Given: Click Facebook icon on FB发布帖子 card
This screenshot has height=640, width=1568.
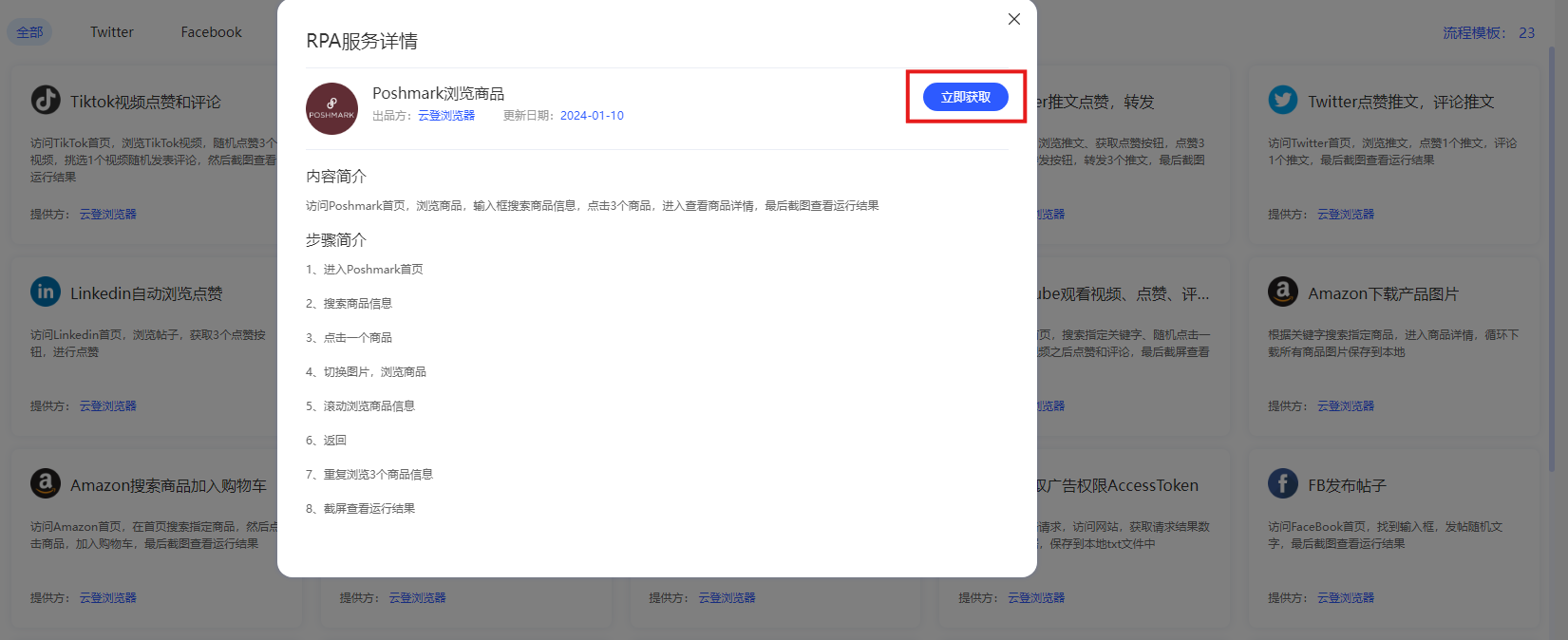Looking at the screenshot, I should click(x=1283, y=483).
